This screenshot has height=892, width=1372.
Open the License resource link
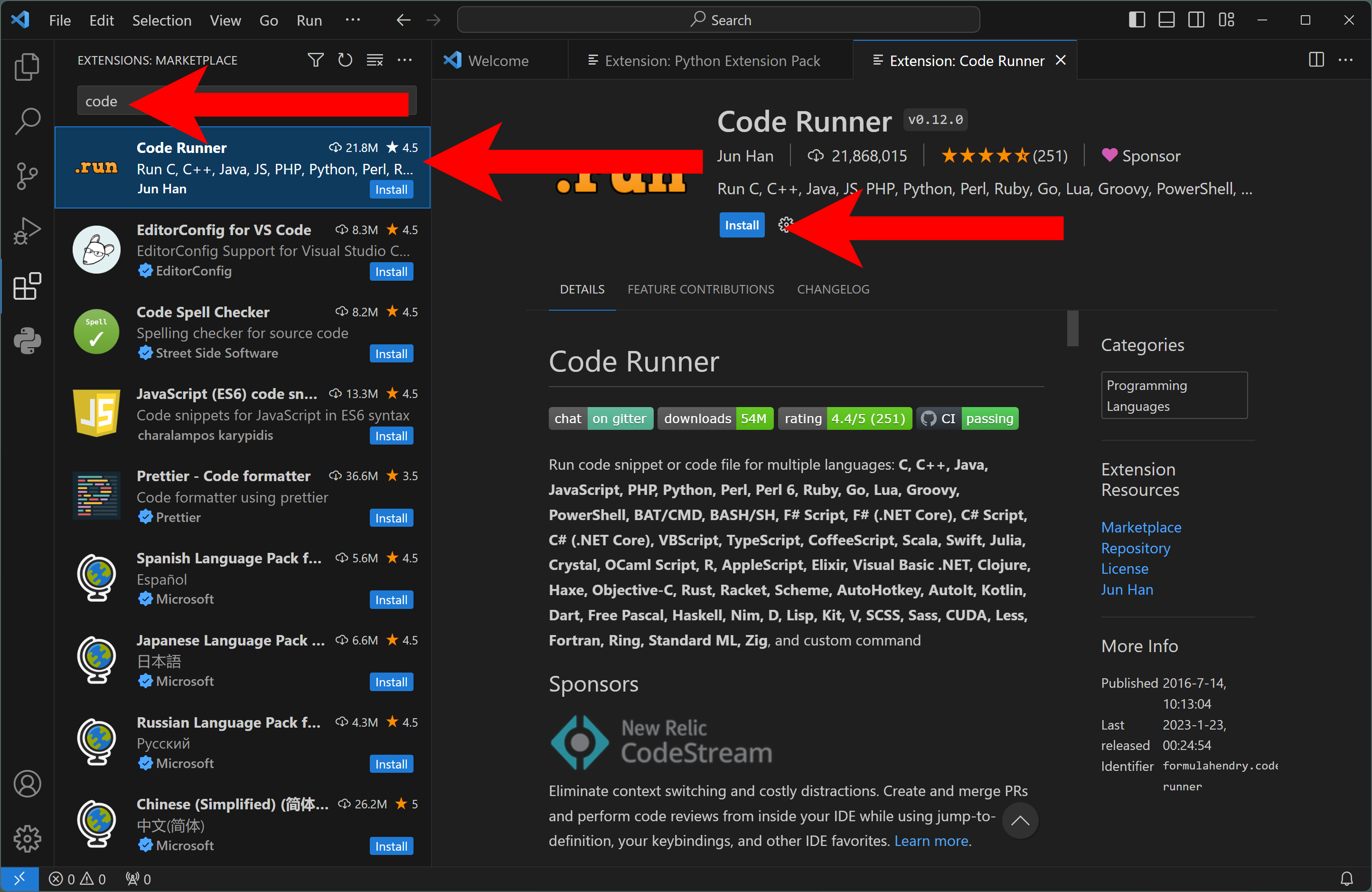(x=1125, y=569)
